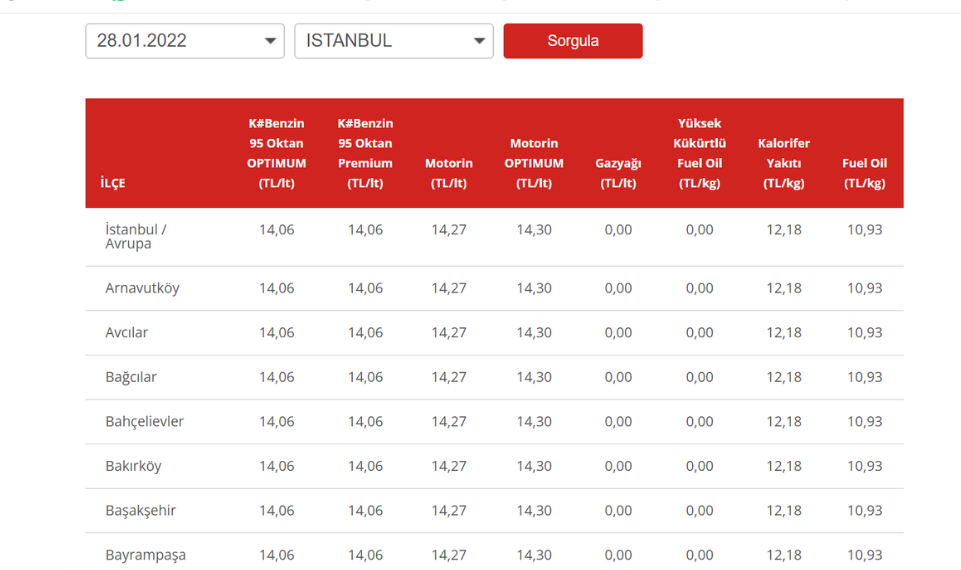The image size is (961, 570).
Task: Select the İstanbul / Avrupa row label
Action: (x=136, y=236)
